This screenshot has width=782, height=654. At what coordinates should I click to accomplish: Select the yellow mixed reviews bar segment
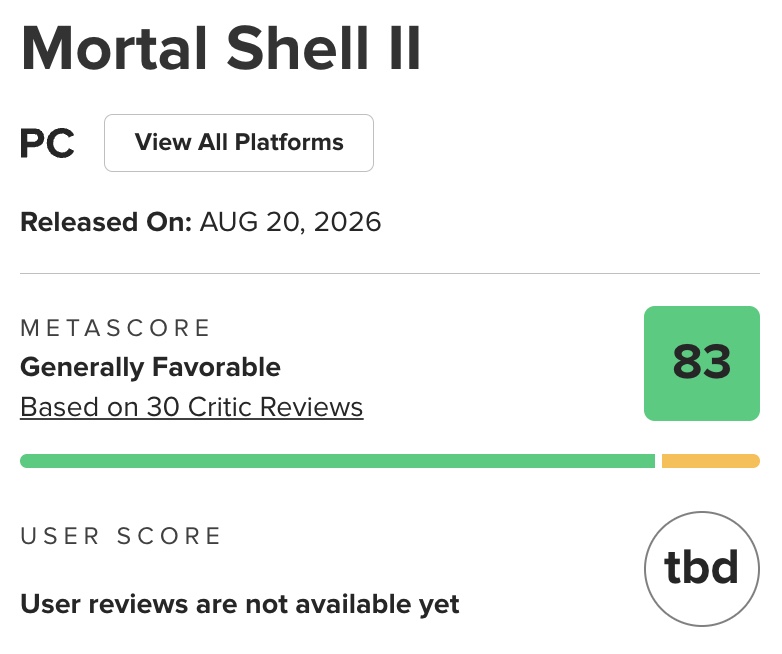(x=711, y=461)
